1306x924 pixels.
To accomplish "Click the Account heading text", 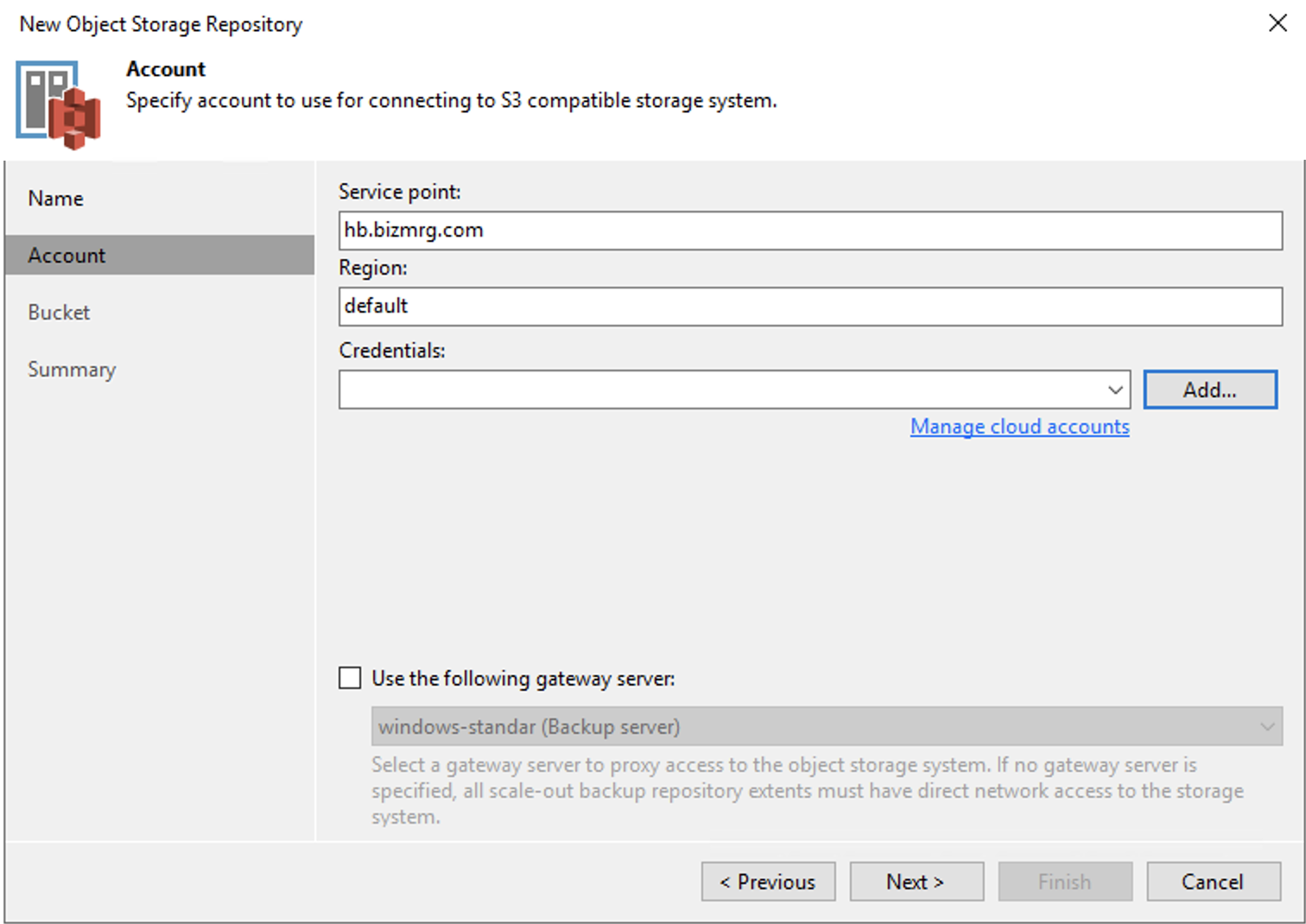I will click(166, 69).
